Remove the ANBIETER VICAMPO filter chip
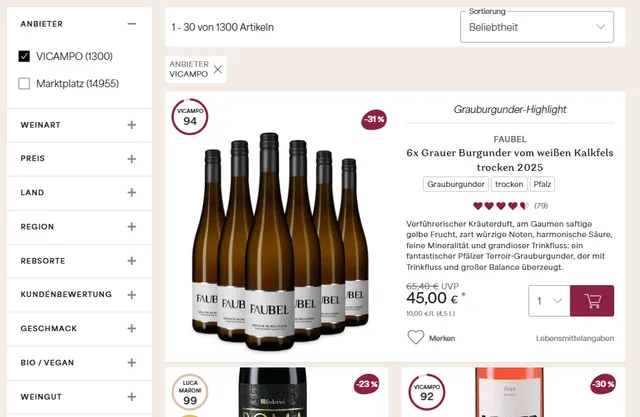The image size is (640, 417). [x=218, y=69]
